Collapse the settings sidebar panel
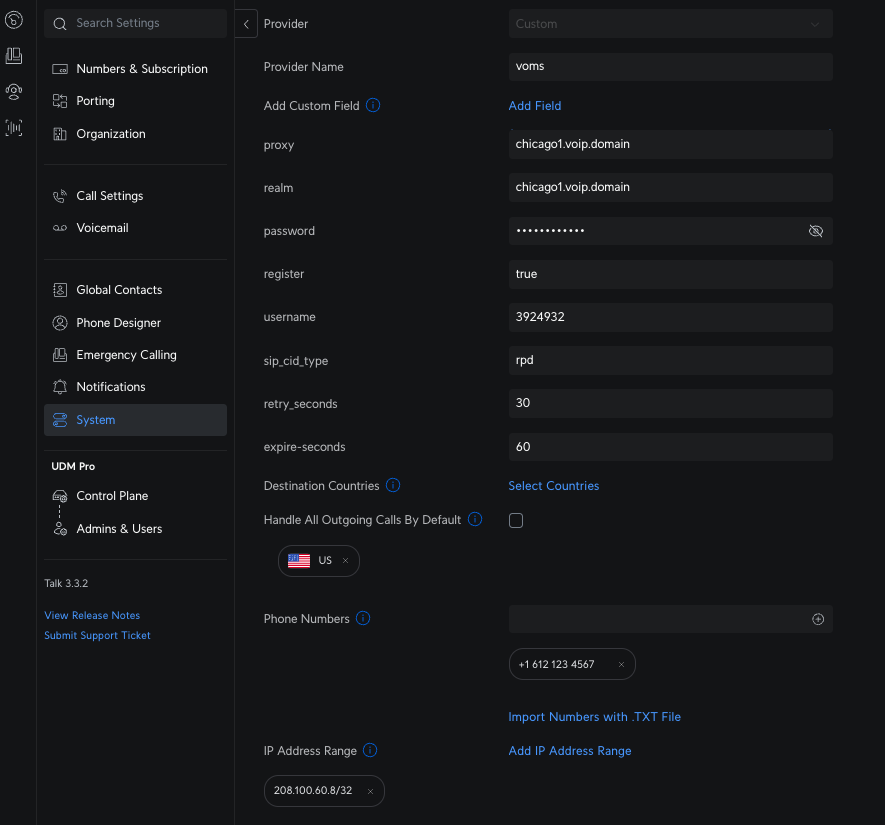This screenshot has height=825, width=885. tap(246, 24)
